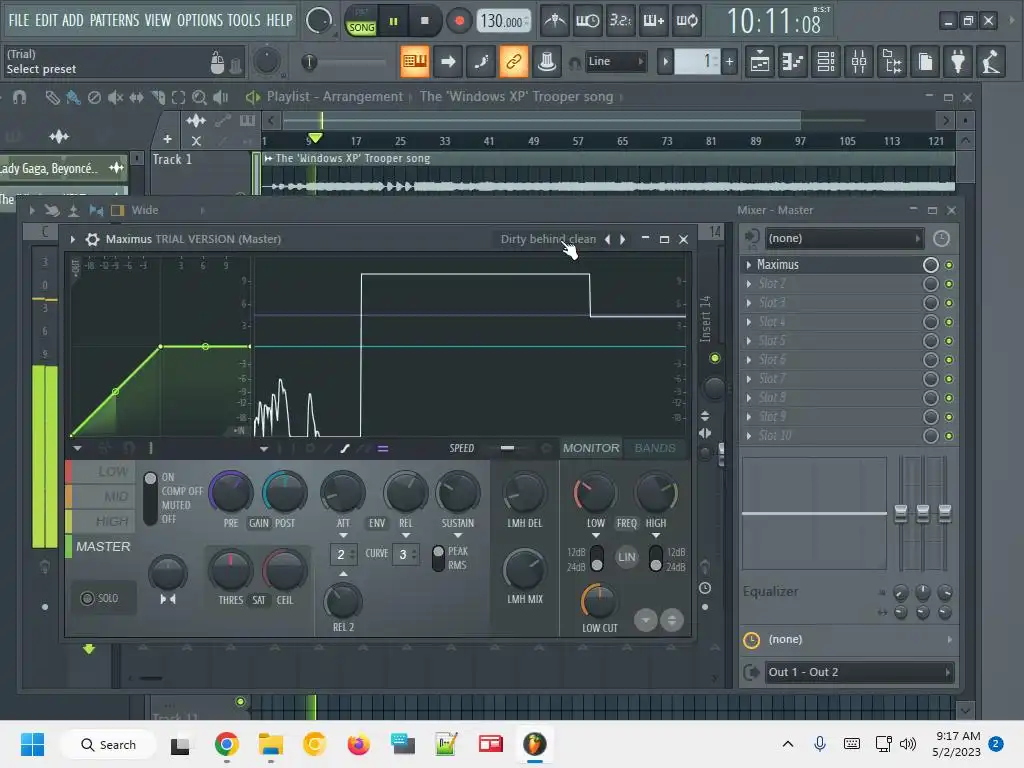
Task: Open the VIEW menu
Action: click(x=158, y=20)
